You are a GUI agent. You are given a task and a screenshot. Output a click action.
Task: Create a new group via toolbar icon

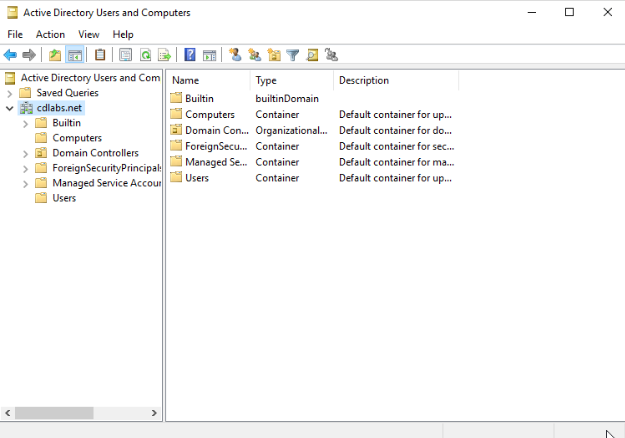point(254,55)
